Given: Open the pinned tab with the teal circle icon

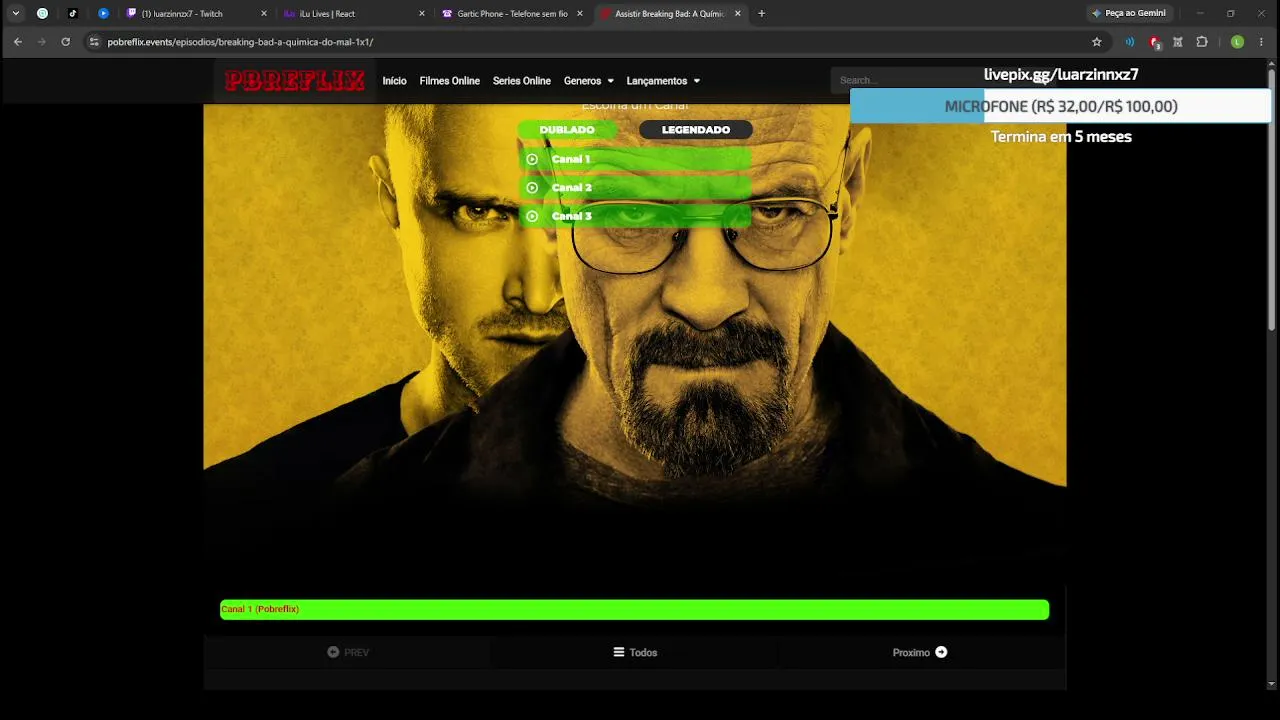Looking at the screenshot, I should pyautogui.click(x=42, y=14).
